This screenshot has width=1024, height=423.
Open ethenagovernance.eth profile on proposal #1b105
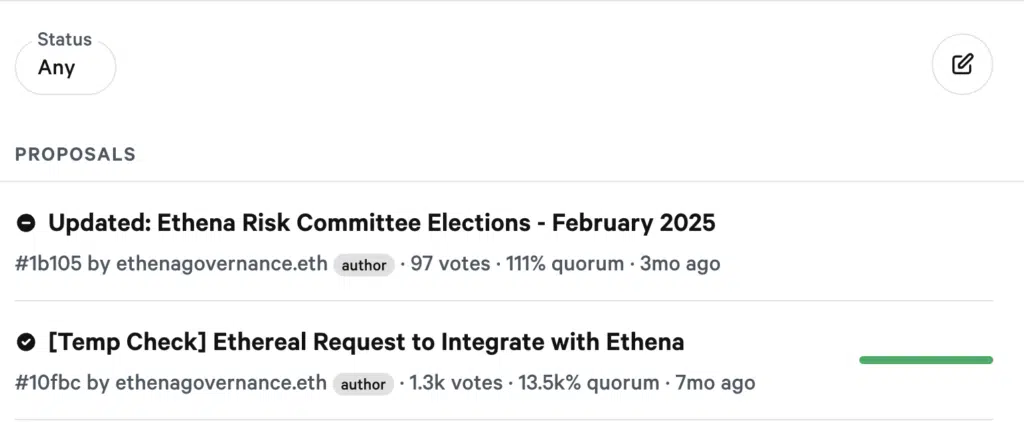click(x=221, y=264)
